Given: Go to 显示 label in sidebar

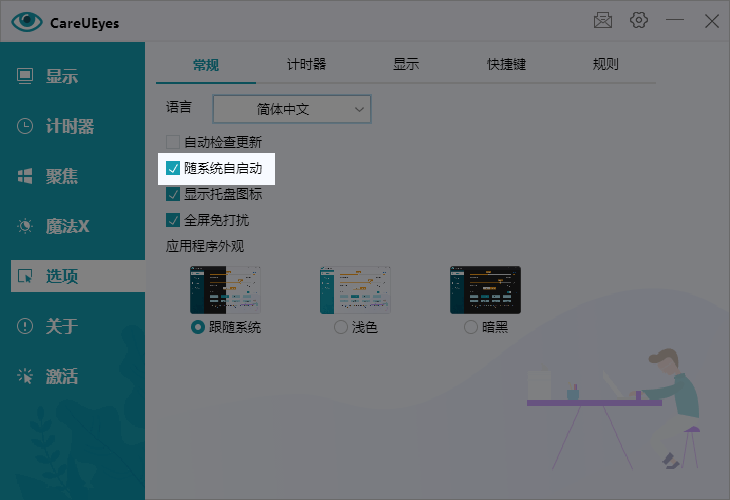Looking at the screenshot, I should [x=62, y=76].
